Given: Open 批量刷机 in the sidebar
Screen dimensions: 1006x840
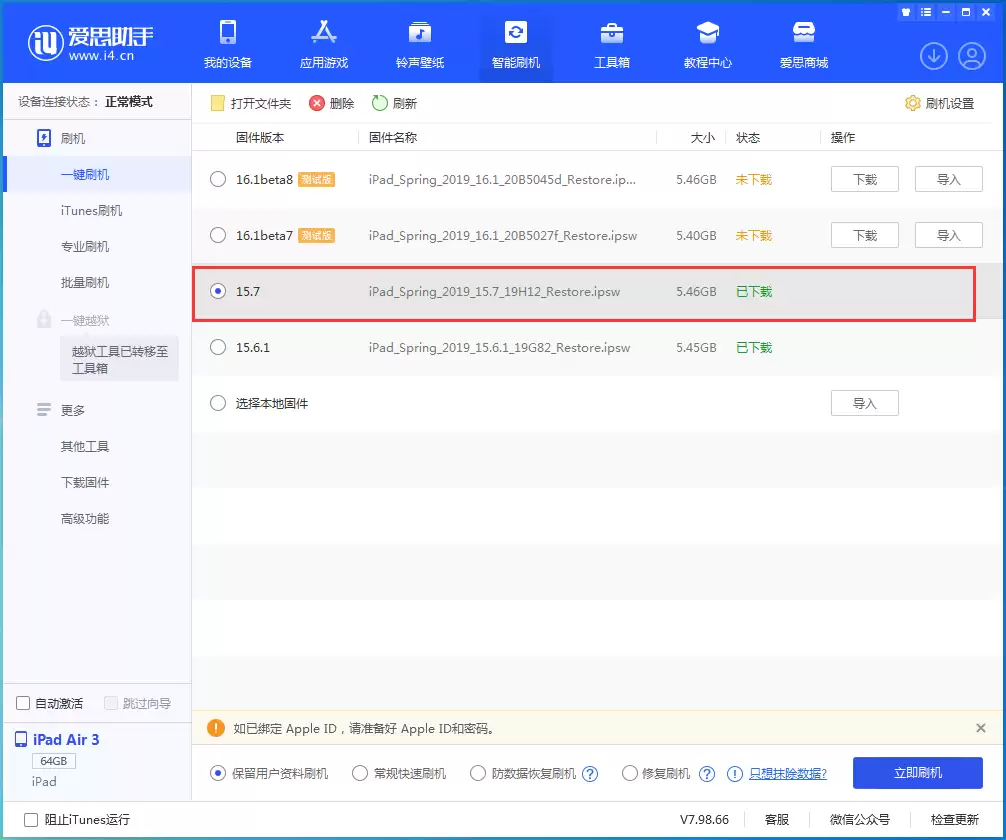Looking at the screenshot, I should pos(85,282).
